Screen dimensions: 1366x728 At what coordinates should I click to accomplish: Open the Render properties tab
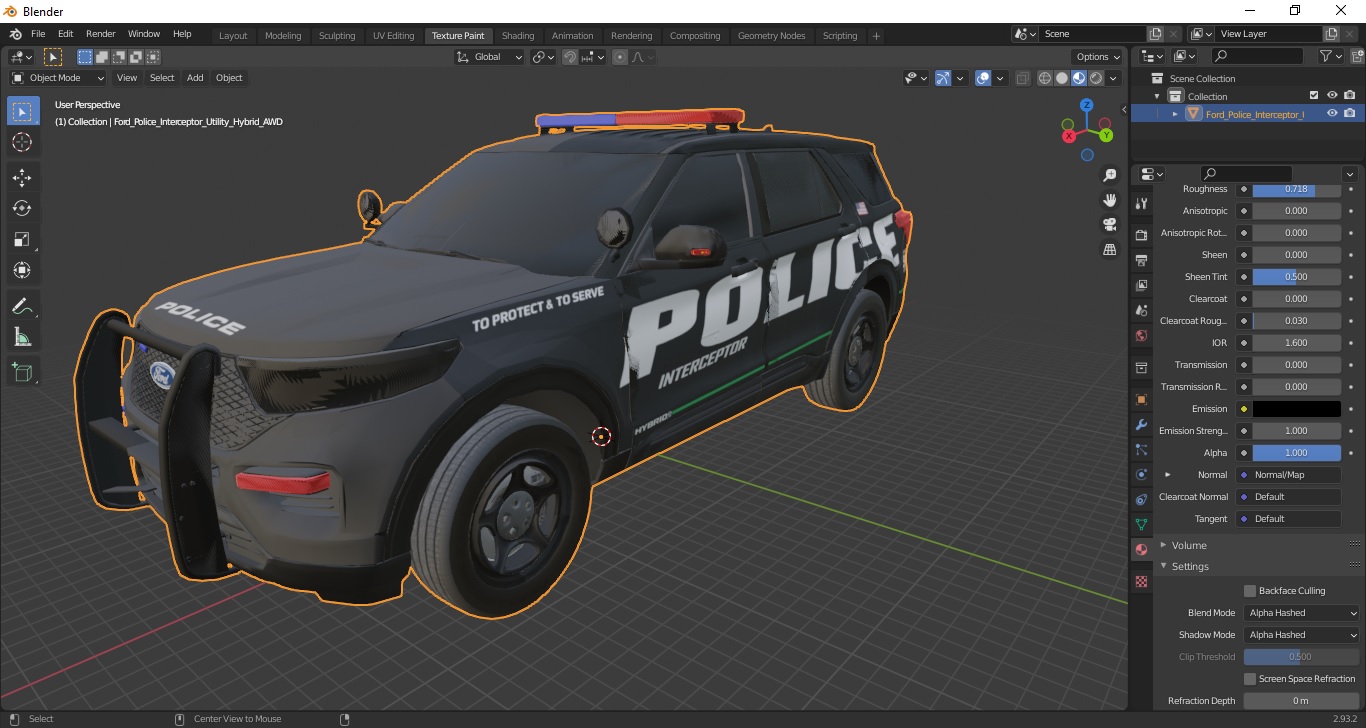coord(1141,235)
